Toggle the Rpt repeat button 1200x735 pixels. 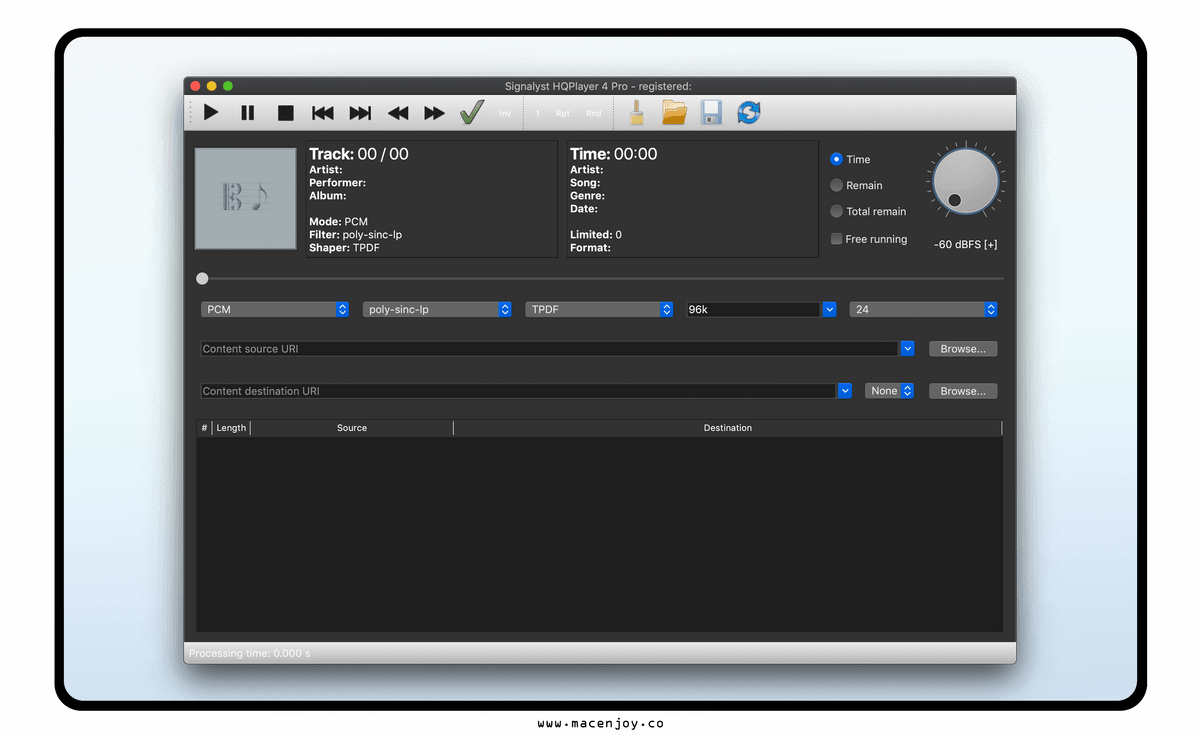point(563,114)
